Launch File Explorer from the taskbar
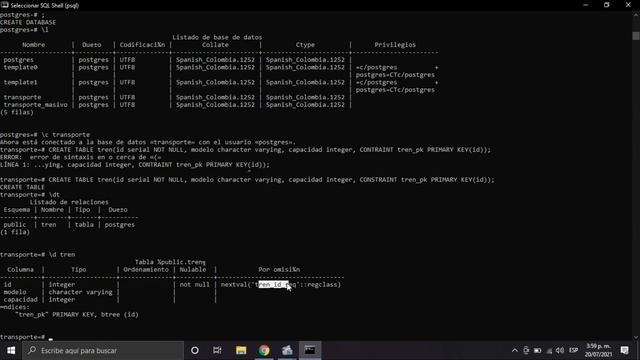640x360 pixels. tap(241, 351)
